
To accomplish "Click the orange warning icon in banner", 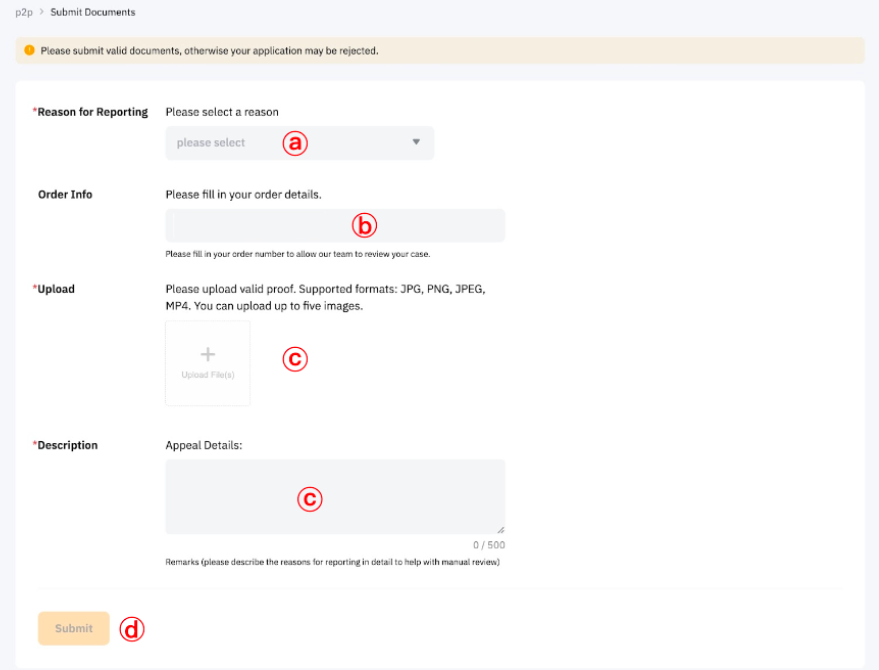I will point(29,50).
